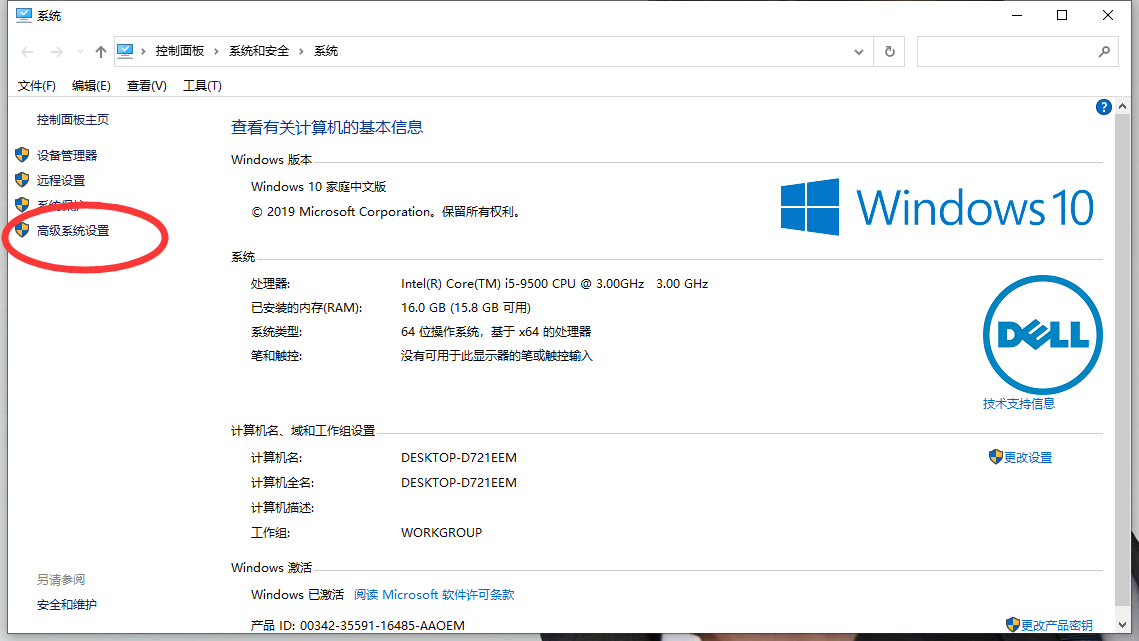The height and width of the screenshot is (641, 1139).
Task: Click scrollbar down arrow
Action: 1122,624
